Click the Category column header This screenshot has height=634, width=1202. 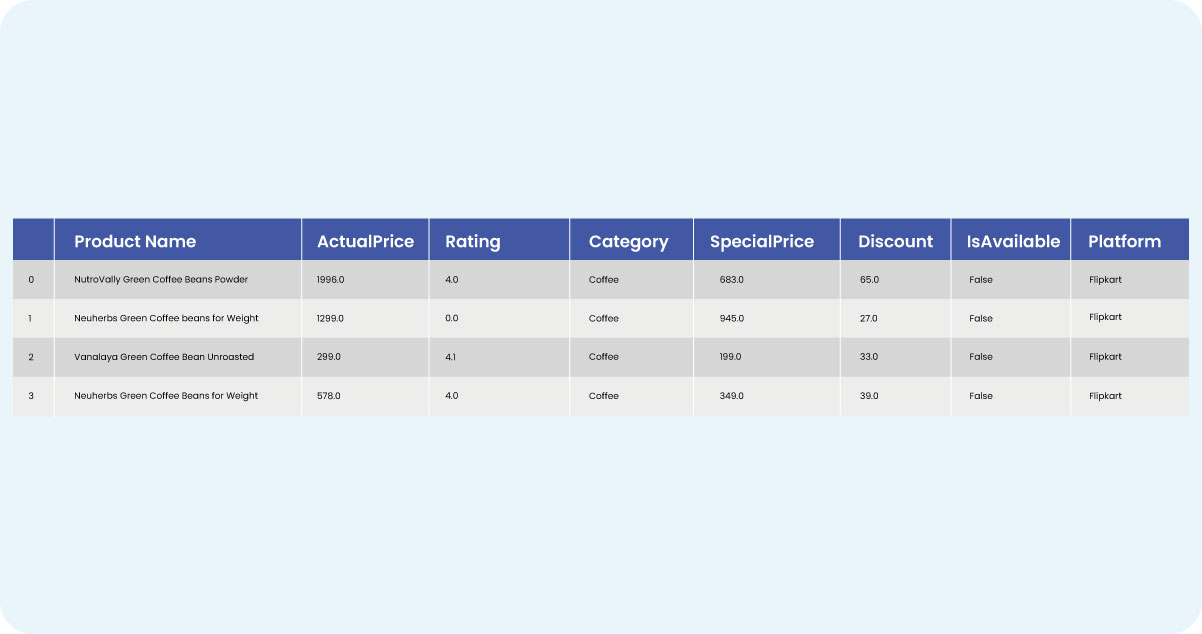[628, 241]
